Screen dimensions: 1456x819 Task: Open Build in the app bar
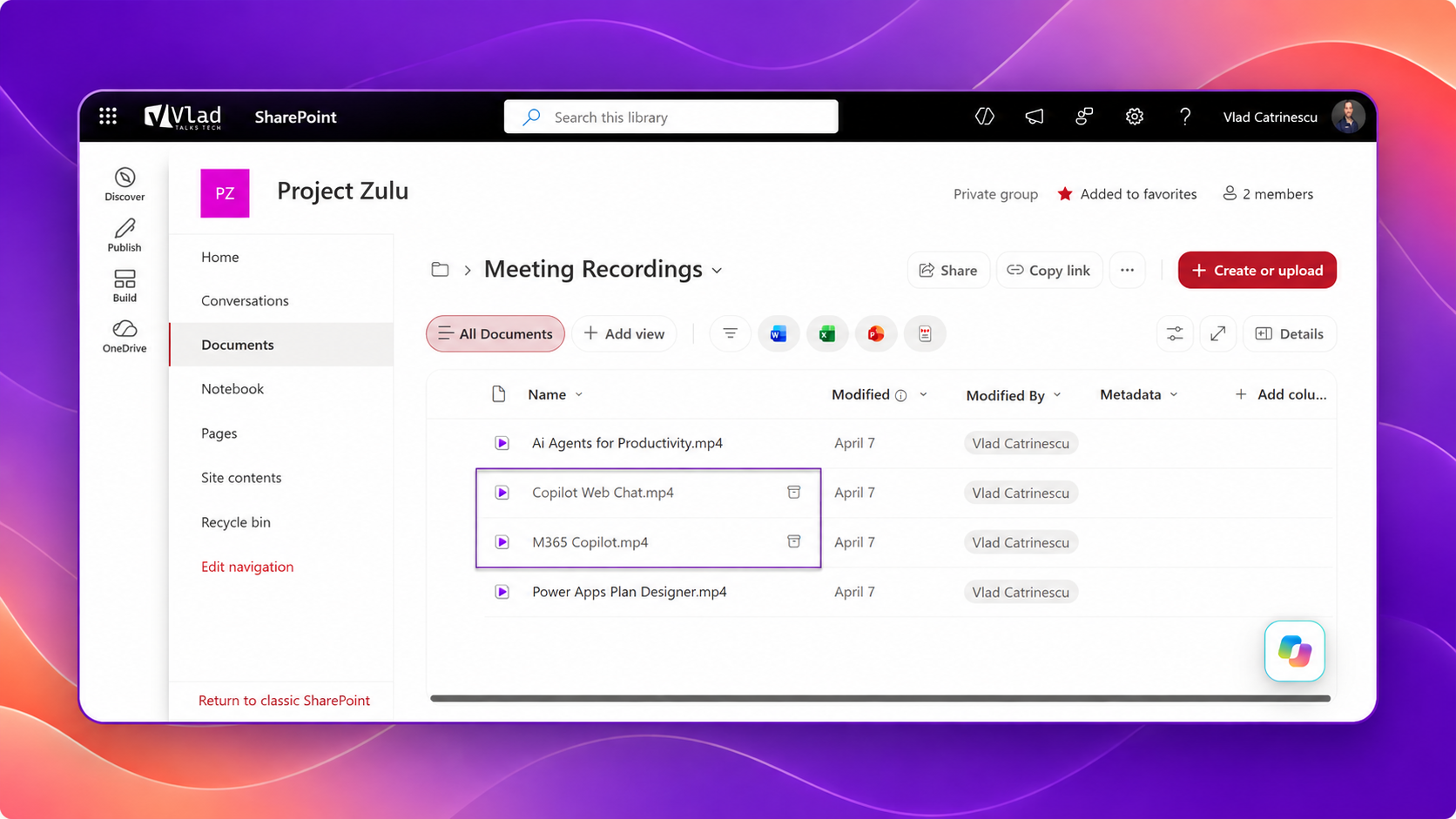(125, 285)
